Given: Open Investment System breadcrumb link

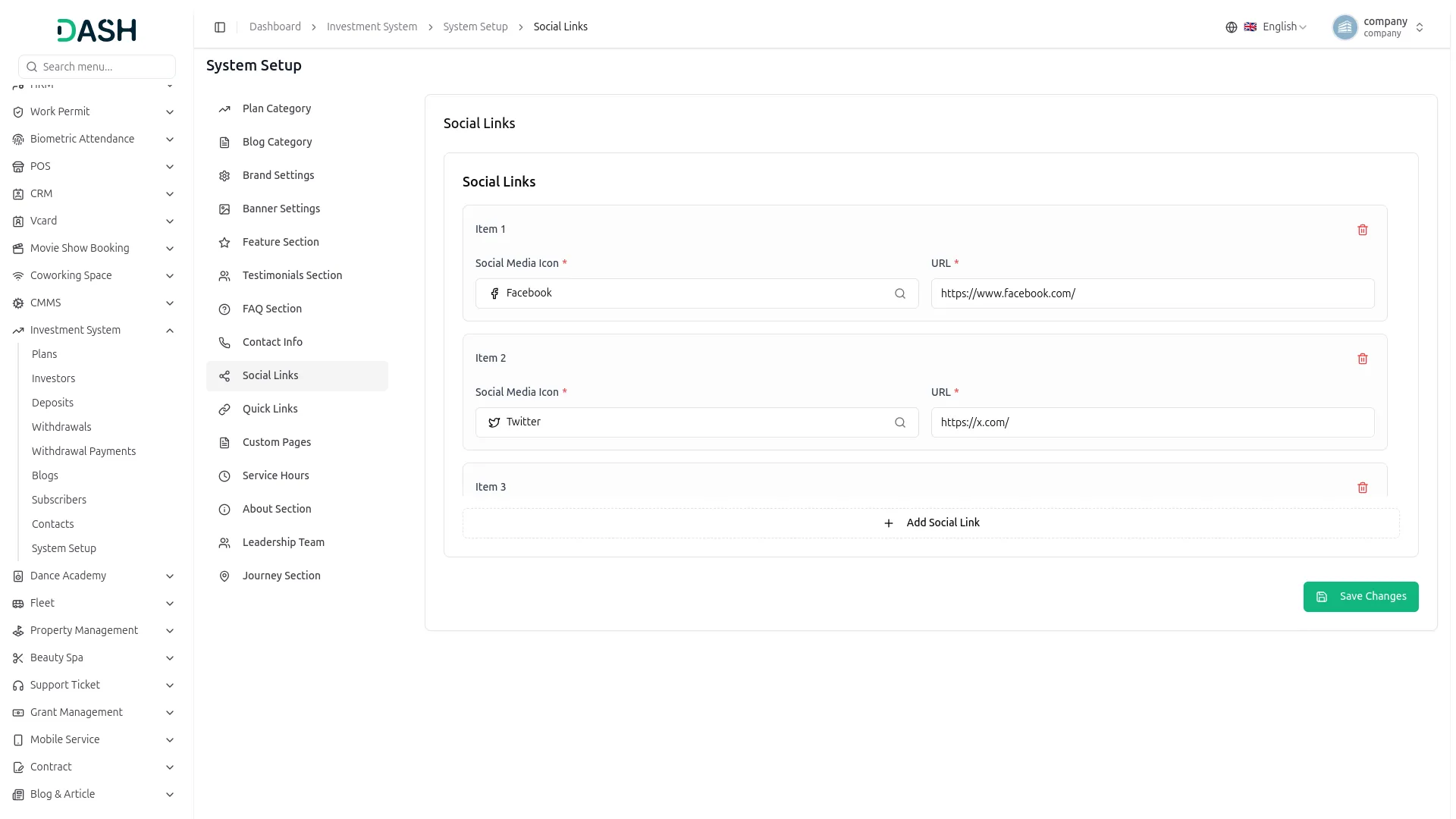Looking at the screenshot, I should [x=372, y=27].
